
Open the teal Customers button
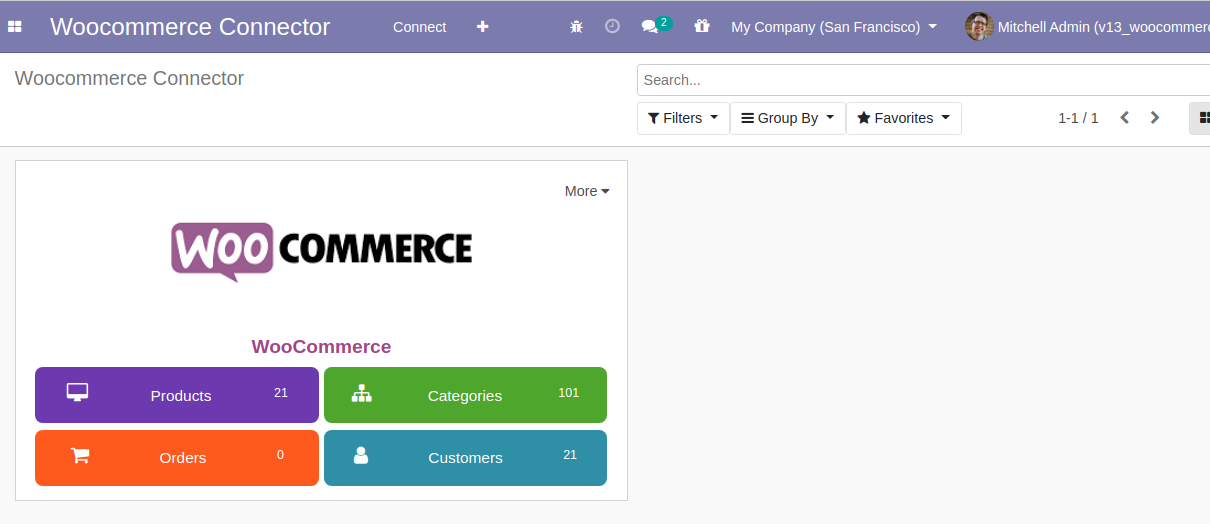pyautogui.click(x=465, y=458)
